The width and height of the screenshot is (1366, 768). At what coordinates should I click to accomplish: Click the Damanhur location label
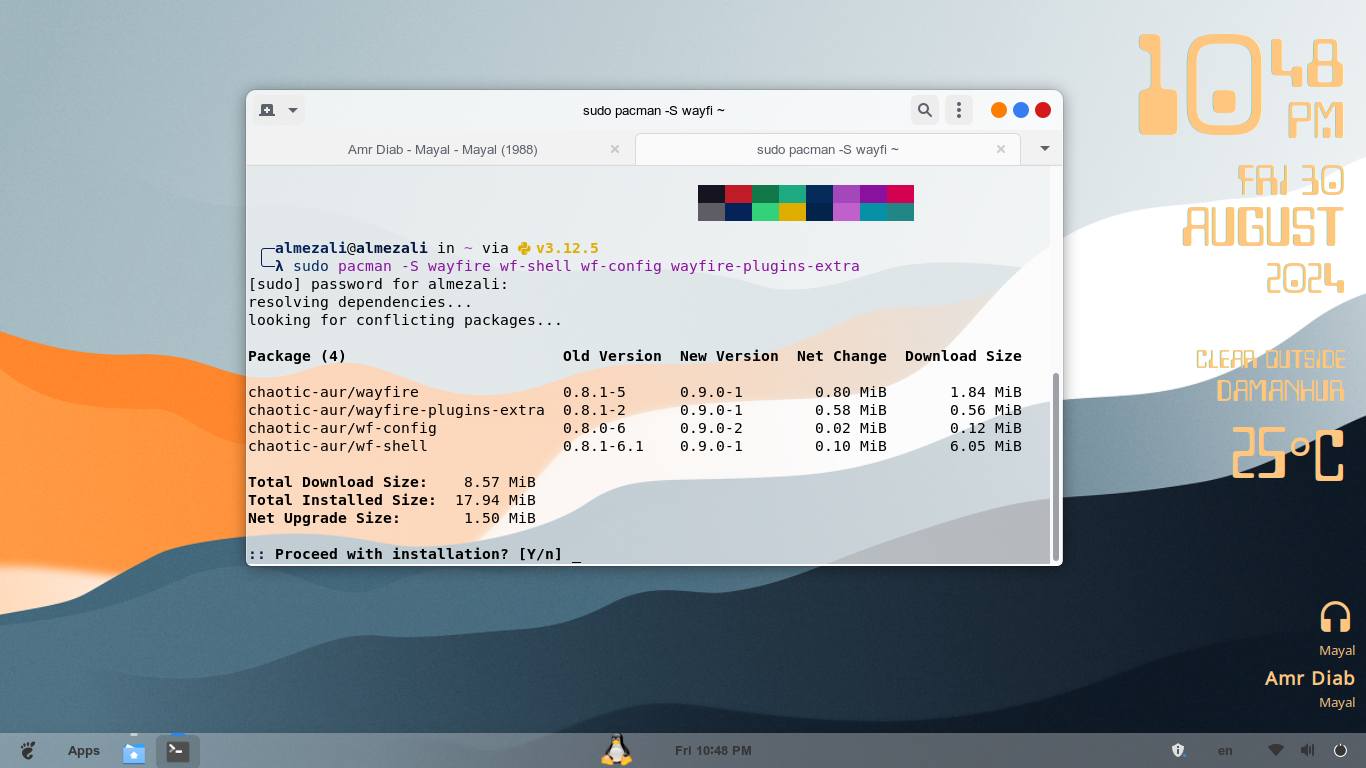click(x=1281, y=390)
